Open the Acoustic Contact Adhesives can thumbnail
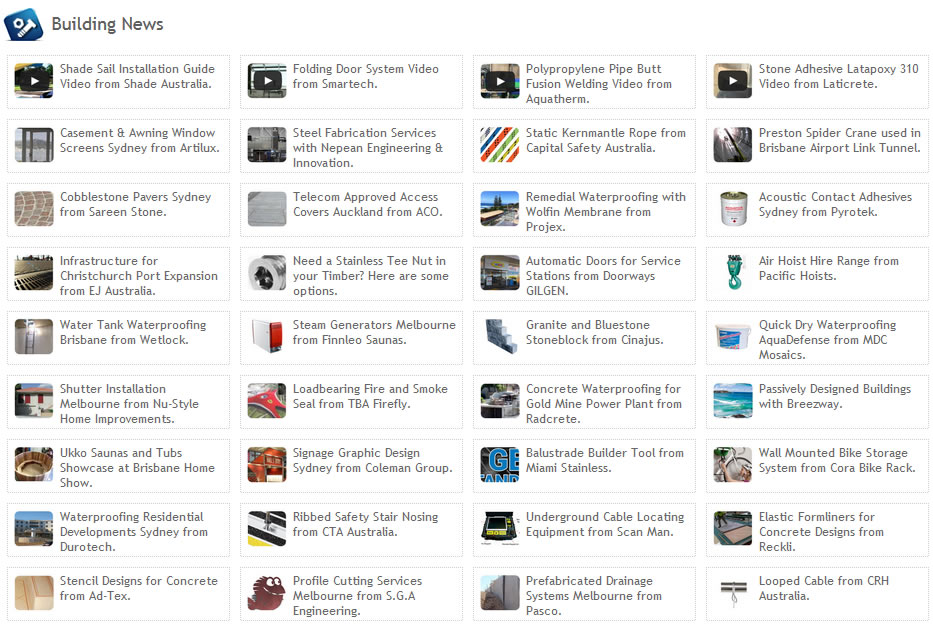The image size is (933, 632). click(x=733, y=209)
